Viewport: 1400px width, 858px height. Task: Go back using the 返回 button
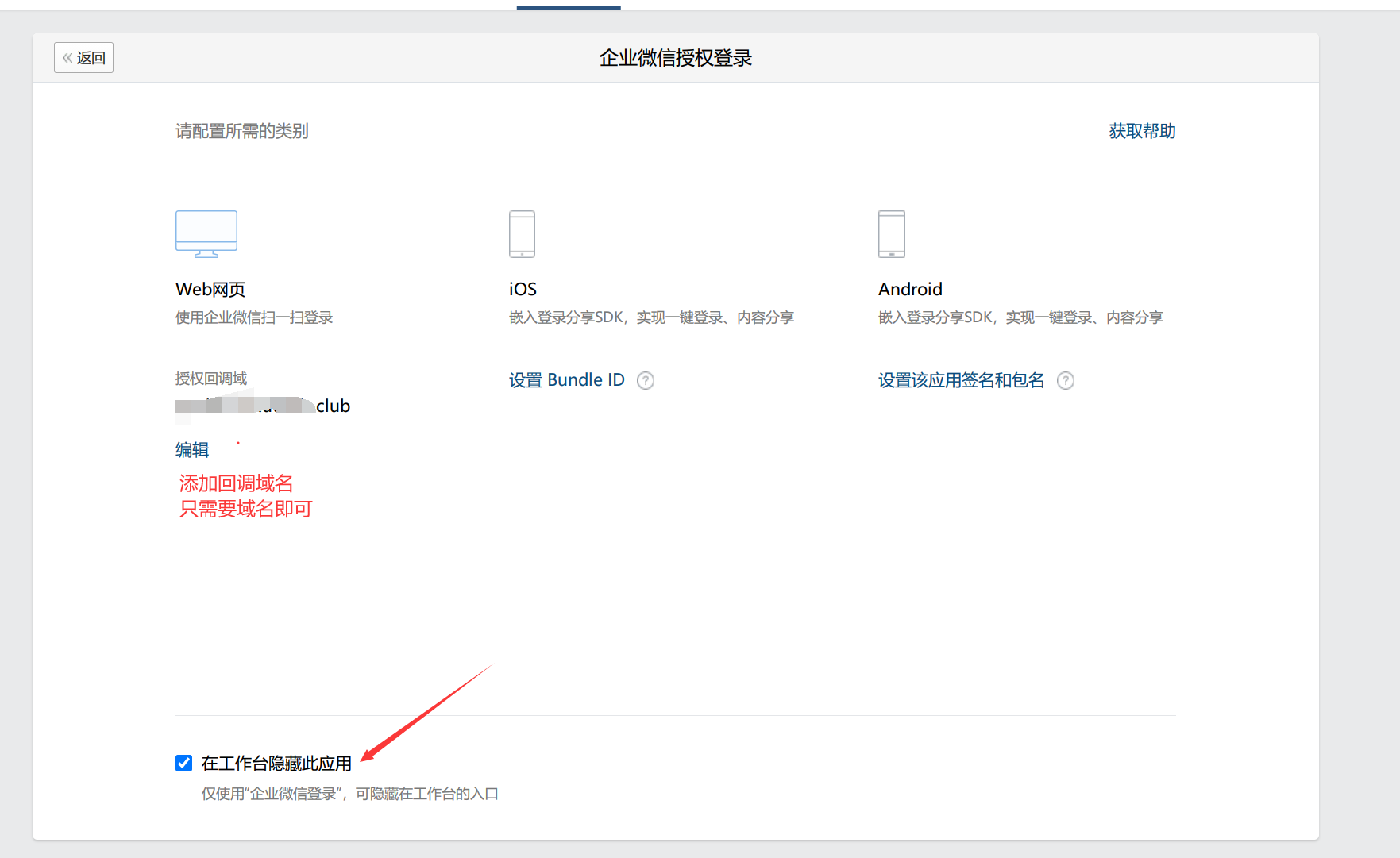[83, 58]
